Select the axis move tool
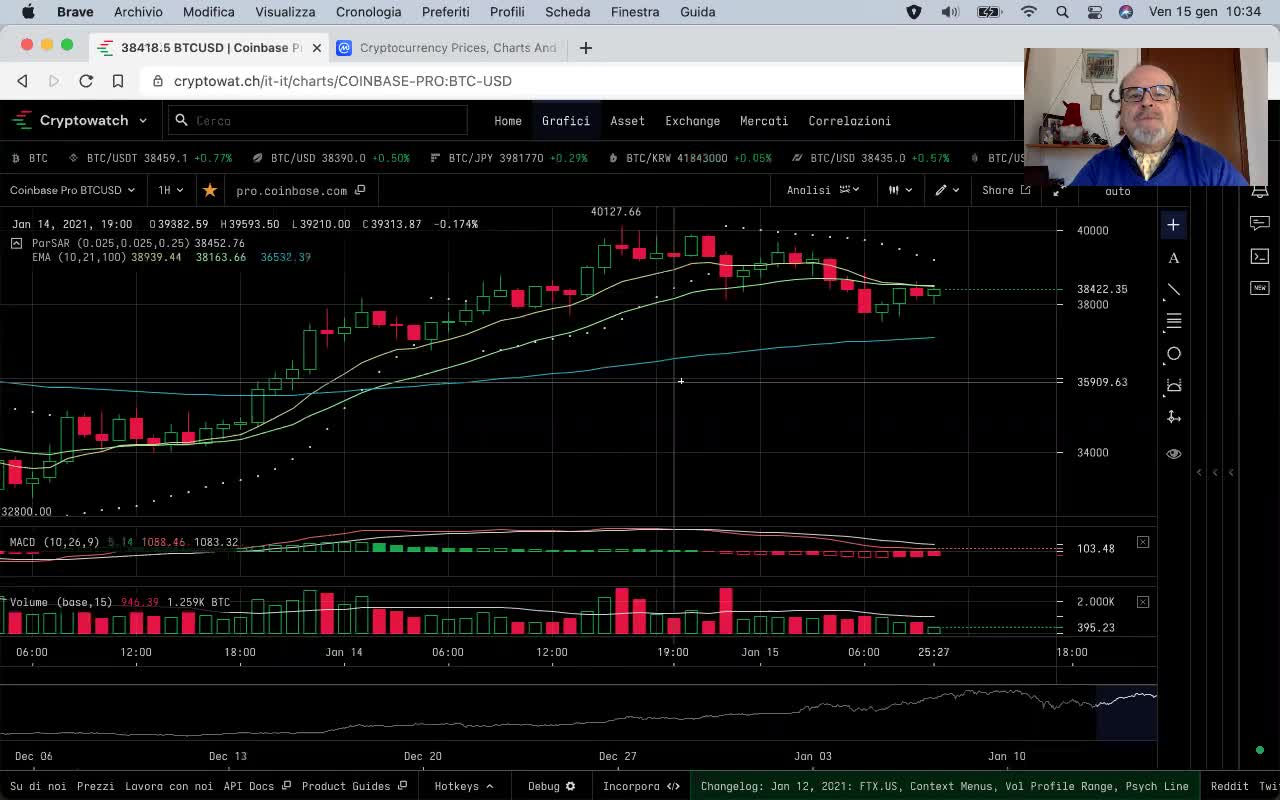Image resolution: width=1280 pixels, height=800 pixels. [1173, 417]
